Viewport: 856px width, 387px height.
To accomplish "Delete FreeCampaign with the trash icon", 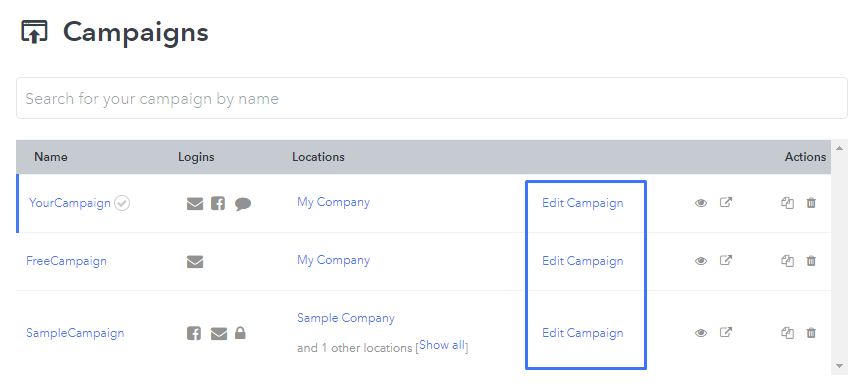I will (811, 261).
